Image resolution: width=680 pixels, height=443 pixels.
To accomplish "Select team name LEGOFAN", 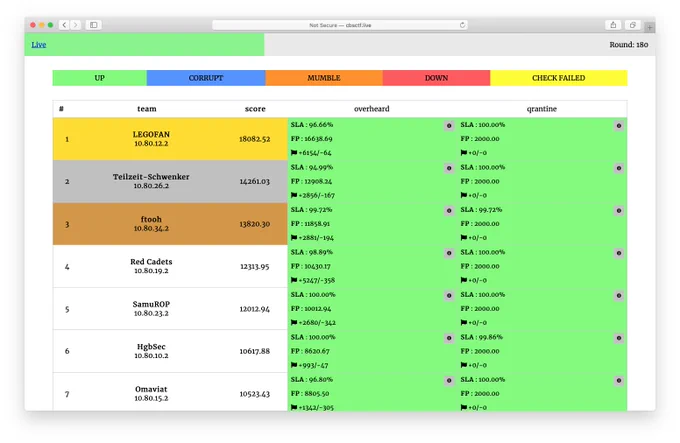I will 151,134.
